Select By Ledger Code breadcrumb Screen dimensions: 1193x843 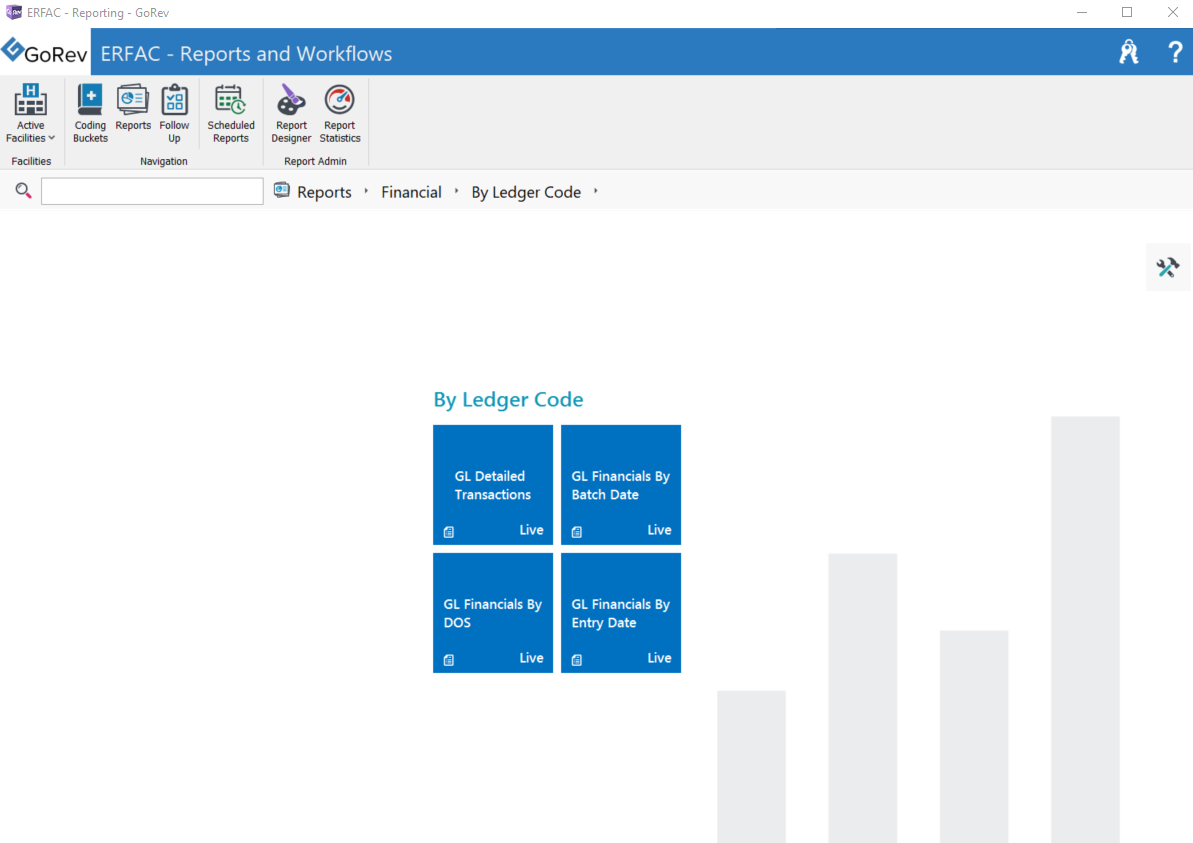526,192
